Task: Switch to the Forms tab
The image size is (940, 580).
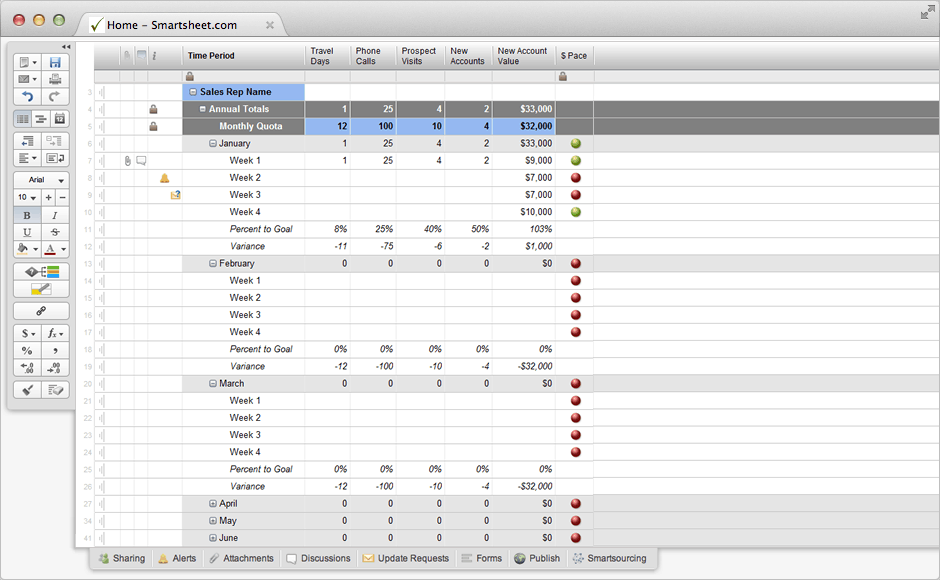Action: pos(481,558)
